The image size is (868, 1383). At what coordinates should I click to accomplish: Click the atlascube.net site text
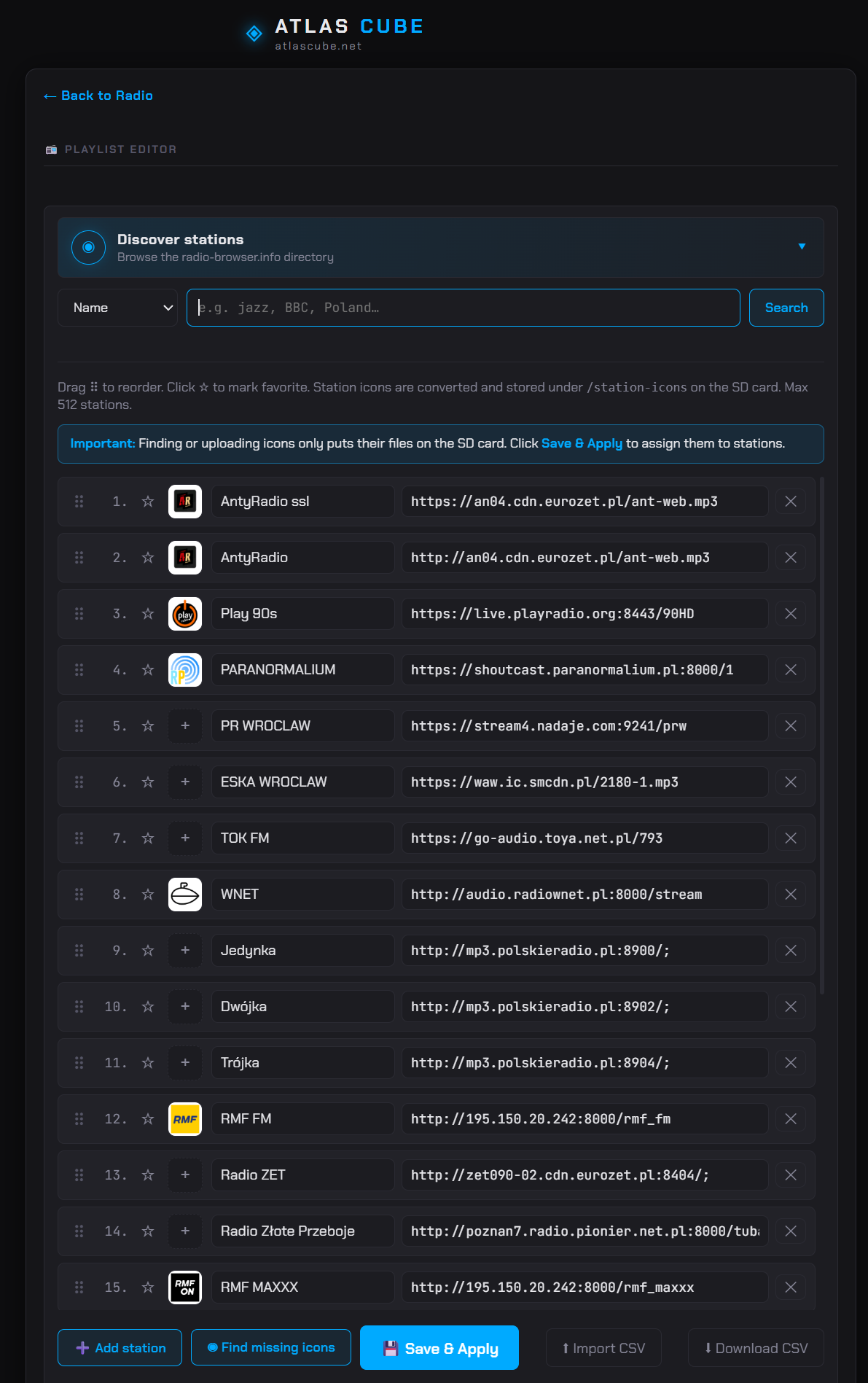pyautogui.click(x=318, y=46)
